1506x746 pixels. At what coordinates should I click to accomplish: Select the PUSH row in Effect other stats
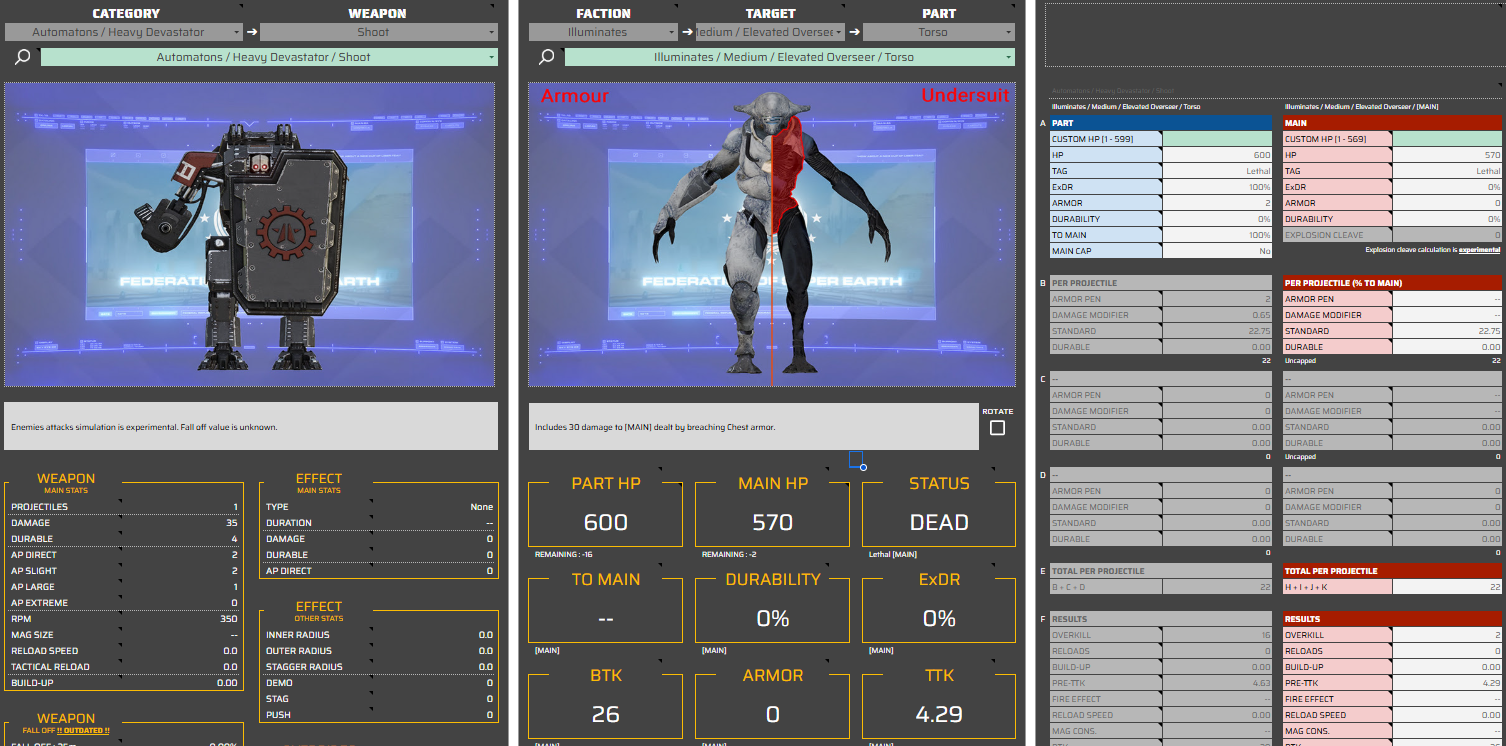click(379, 715)
